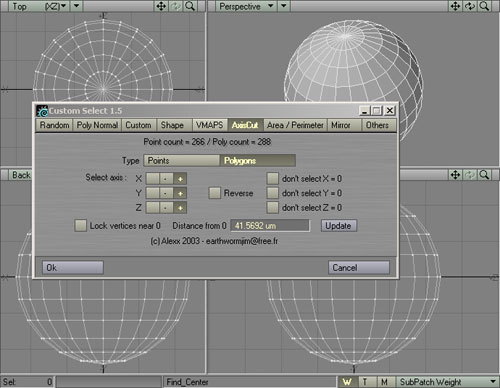Select the plus side for the X axis
500x388 pixels.
tap(180, 179)
